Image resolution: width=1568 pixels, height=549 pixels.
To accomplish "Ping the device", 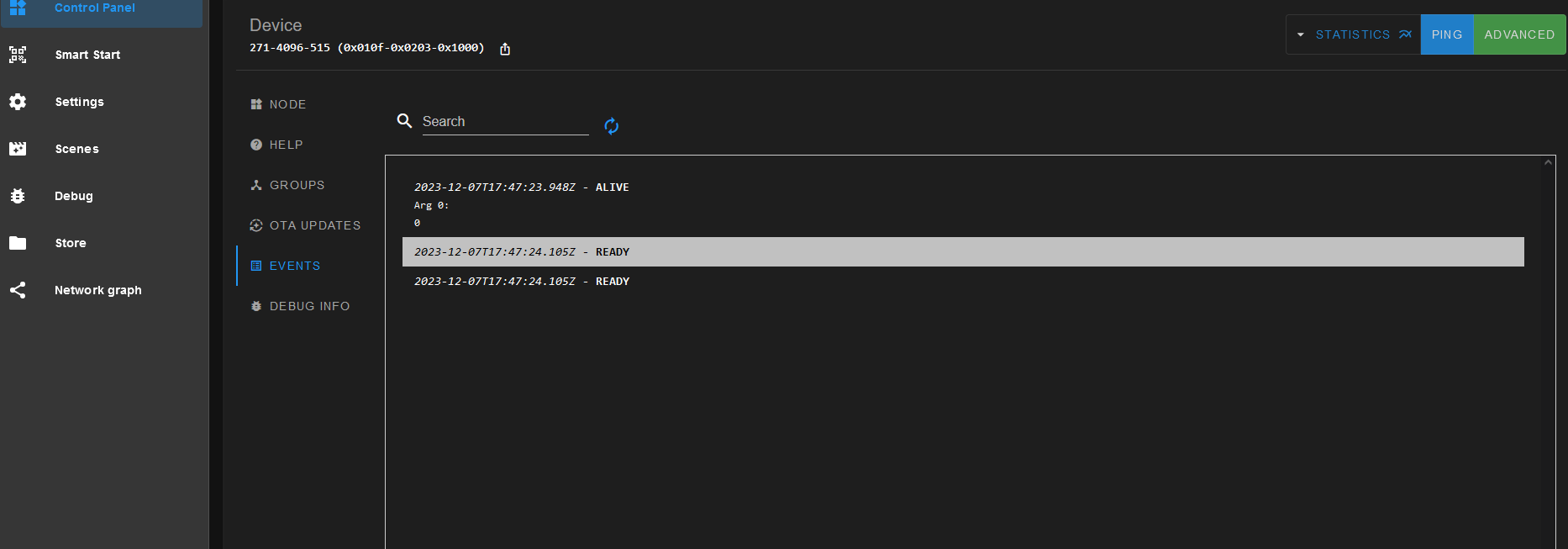I will [x=1446, y=34].
